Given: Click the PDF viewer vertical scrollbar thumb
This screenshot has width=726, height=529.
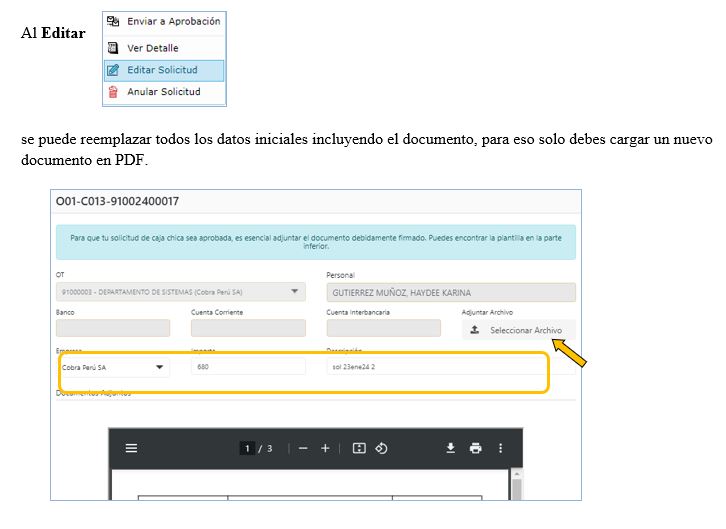Looking at the screenshot, I should 517,490.
